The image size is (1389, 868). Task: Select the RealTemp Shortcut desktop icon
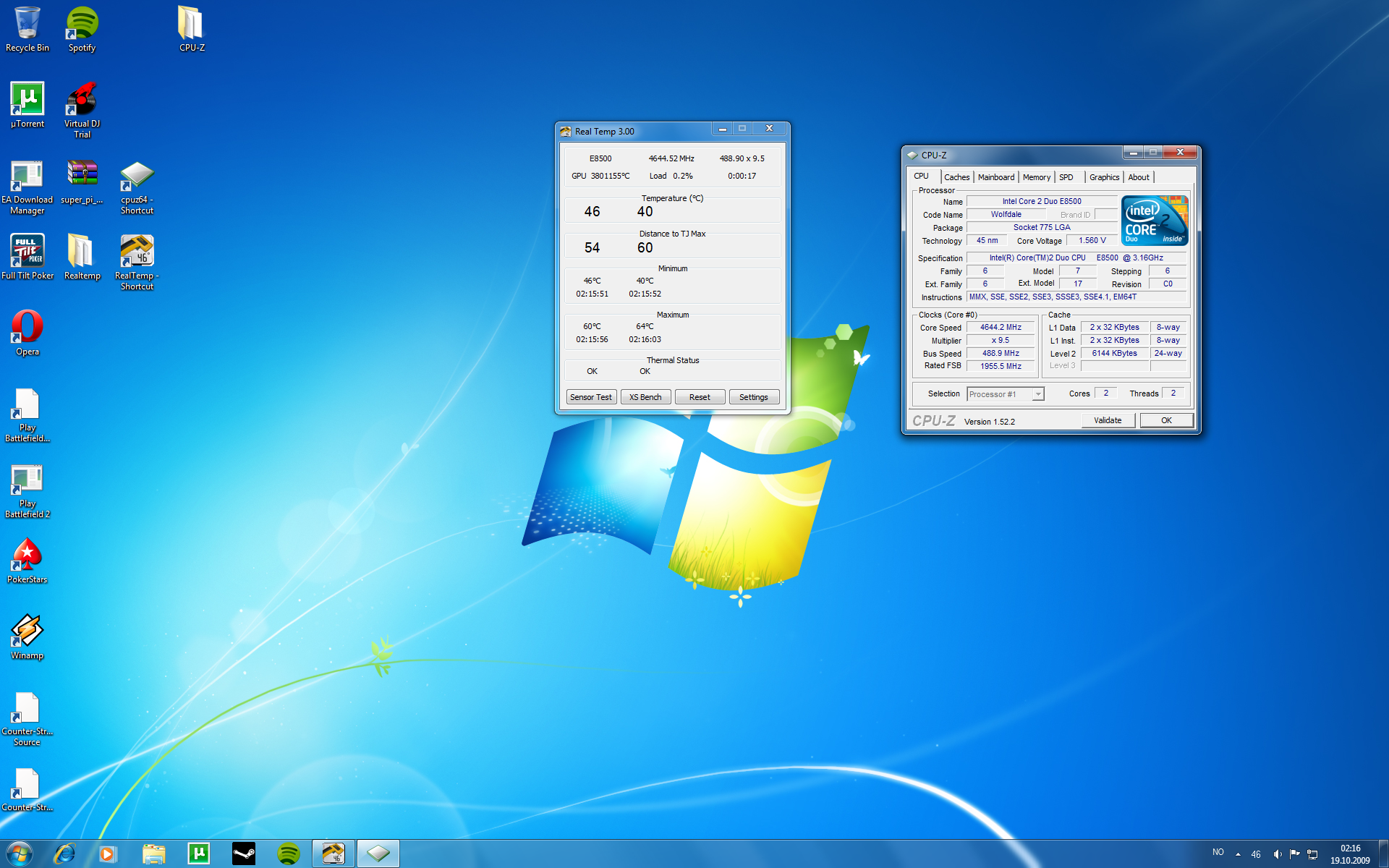137,262
